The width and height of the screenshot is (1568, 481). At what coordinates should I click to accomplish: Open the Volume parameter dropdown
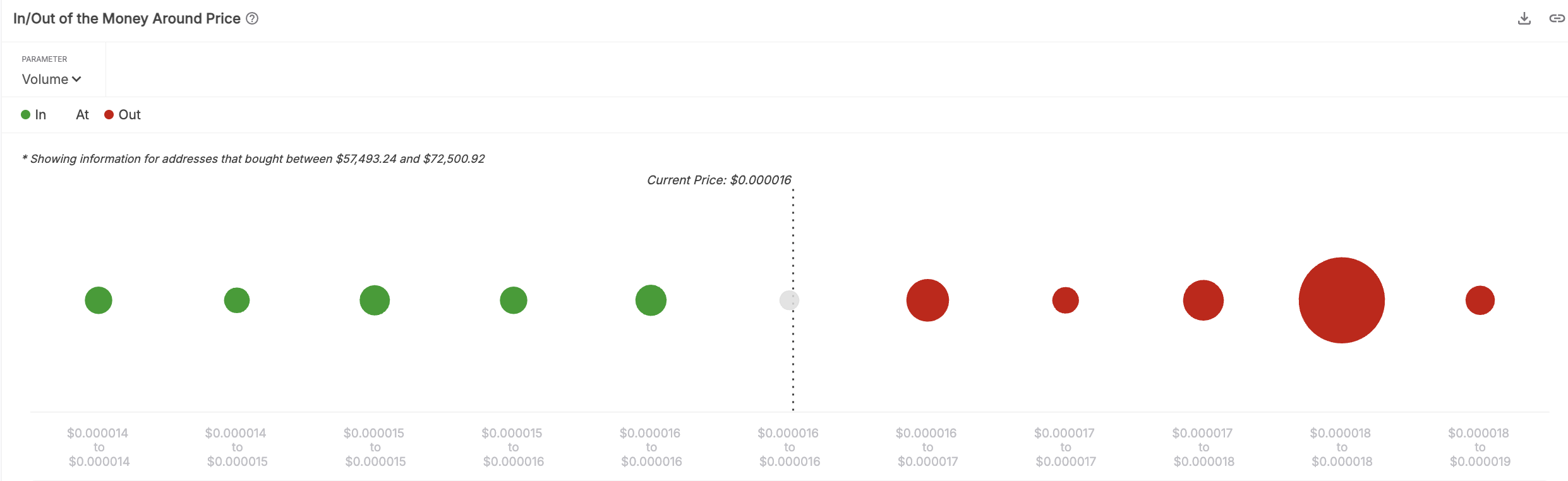tap(51, 79)
